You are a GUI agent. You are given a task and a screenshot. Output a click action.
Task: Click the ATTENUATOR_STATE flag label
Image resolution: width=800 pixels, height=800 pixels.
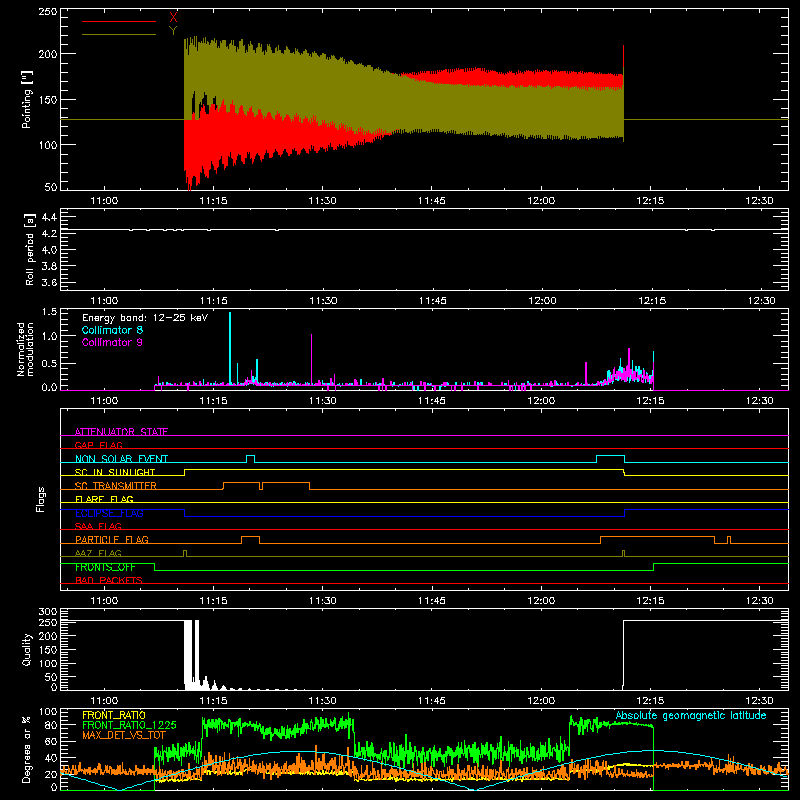click(121, 432)
